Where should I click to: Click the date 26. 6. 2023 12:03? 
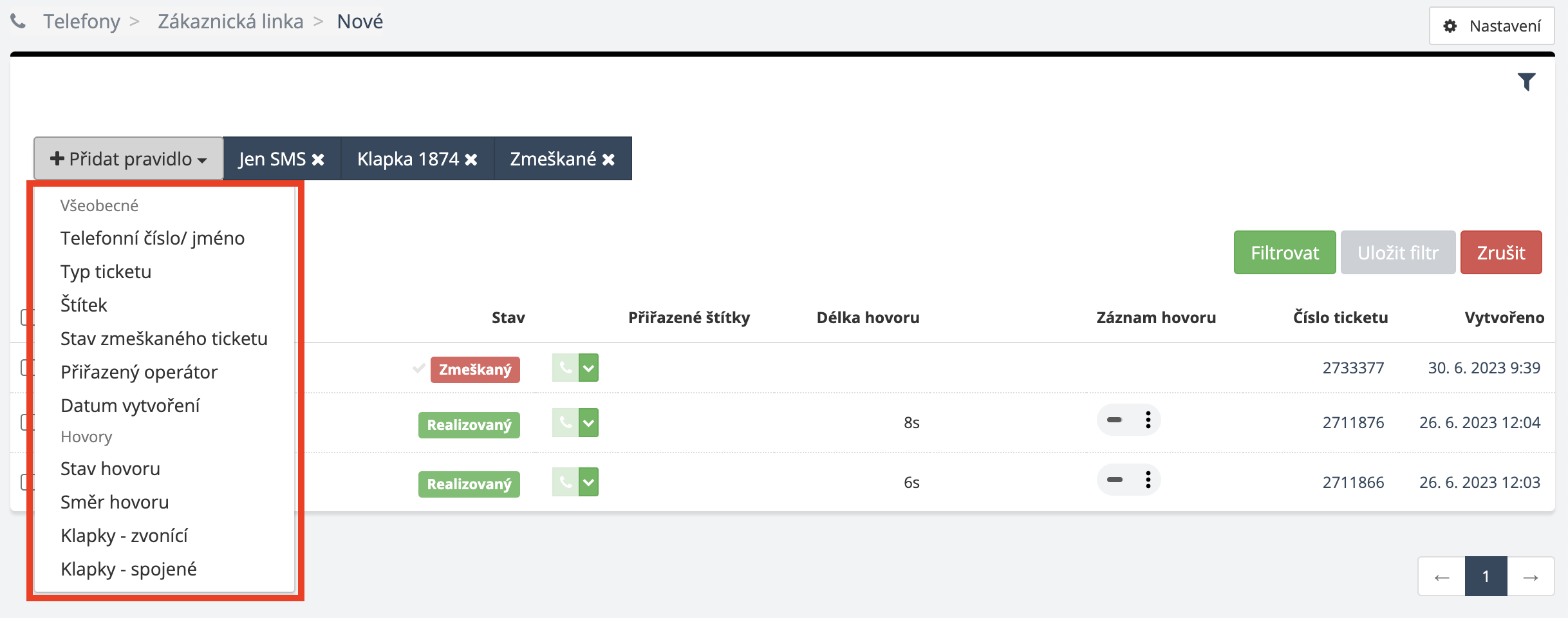point(1480,482)
